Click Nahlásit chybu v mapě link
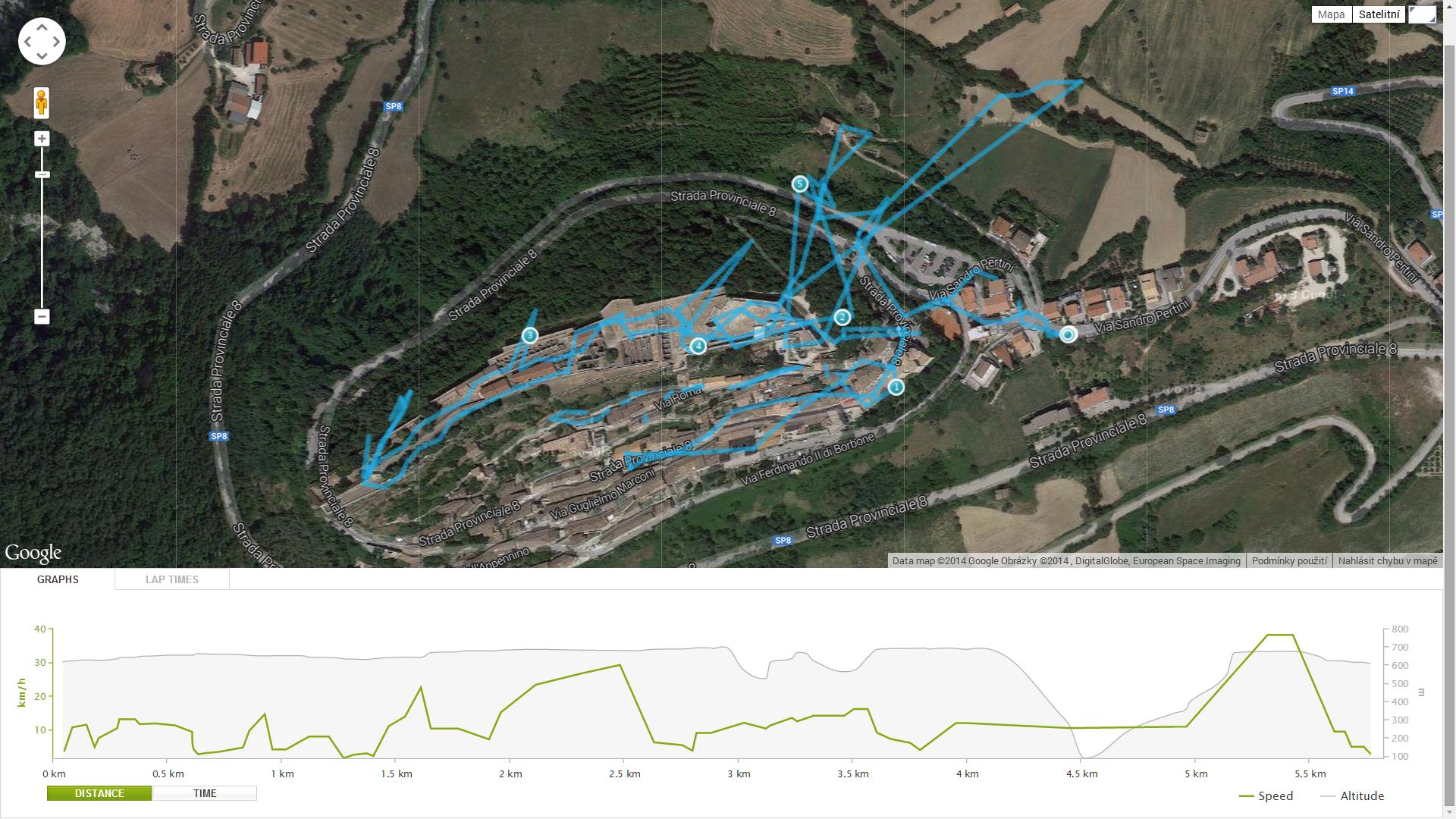This screenshot has height=819, width=1456. coord(1388,561)
